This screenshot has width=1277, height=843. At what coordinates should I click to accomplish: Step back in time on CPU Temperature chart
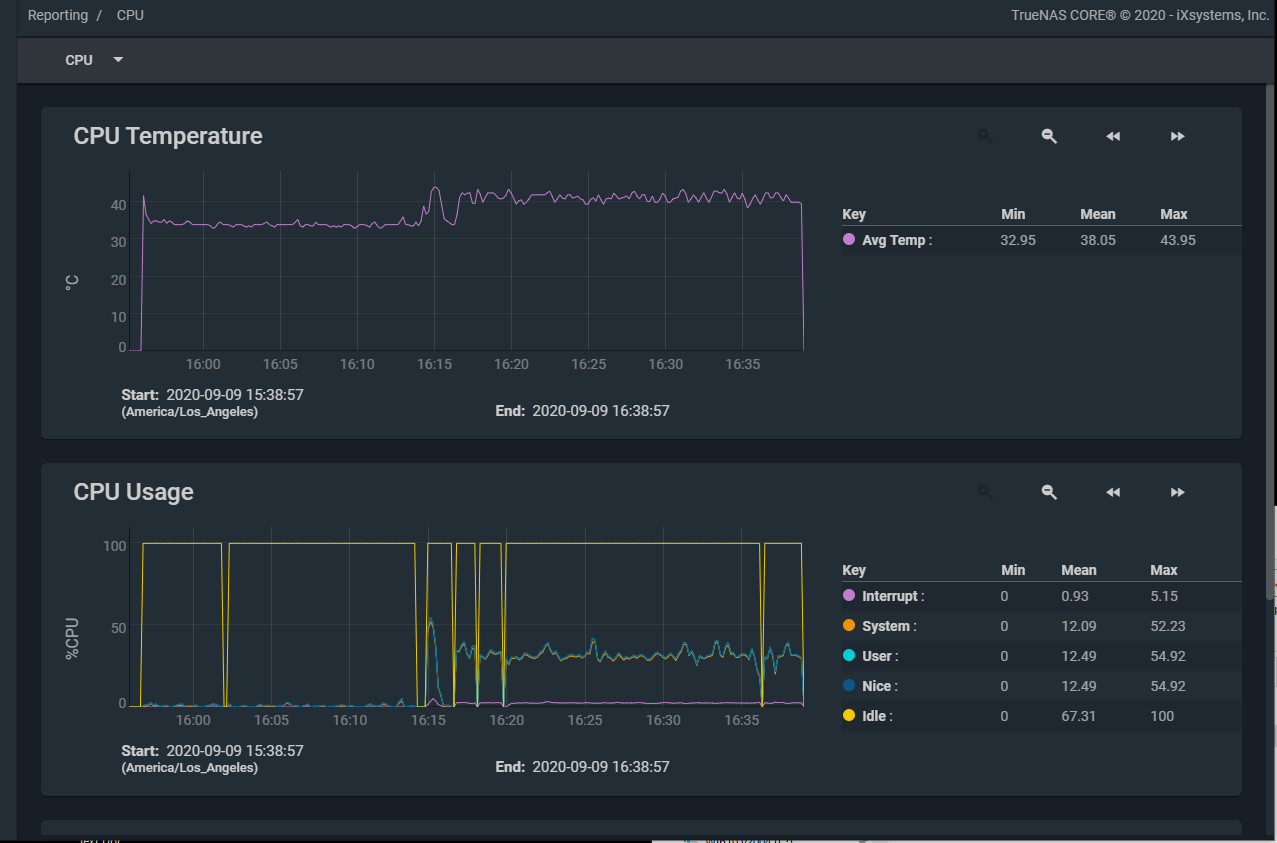(x=1113, y=136)
